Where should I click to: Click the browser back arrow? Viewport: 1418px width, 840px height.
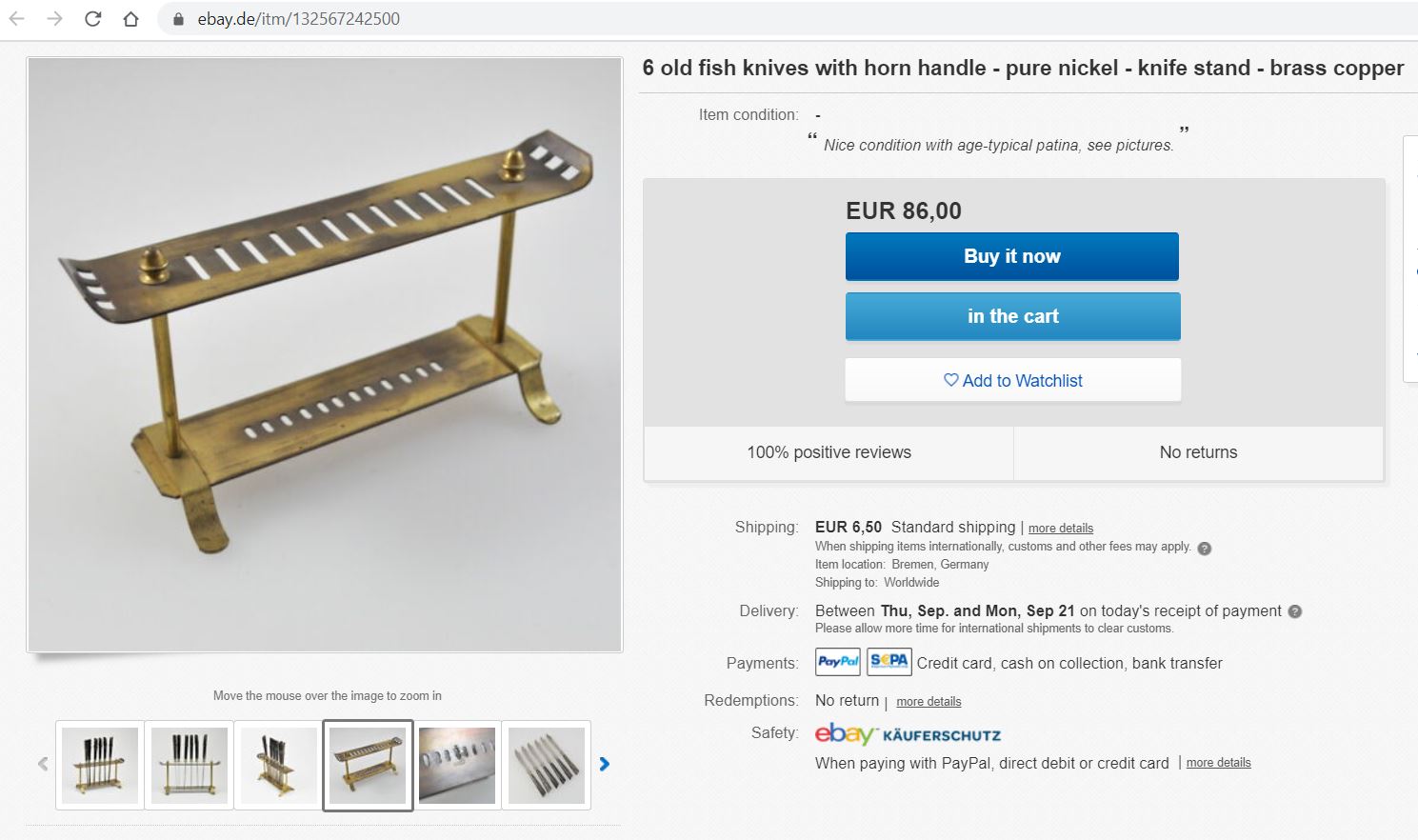click(17, 18)
